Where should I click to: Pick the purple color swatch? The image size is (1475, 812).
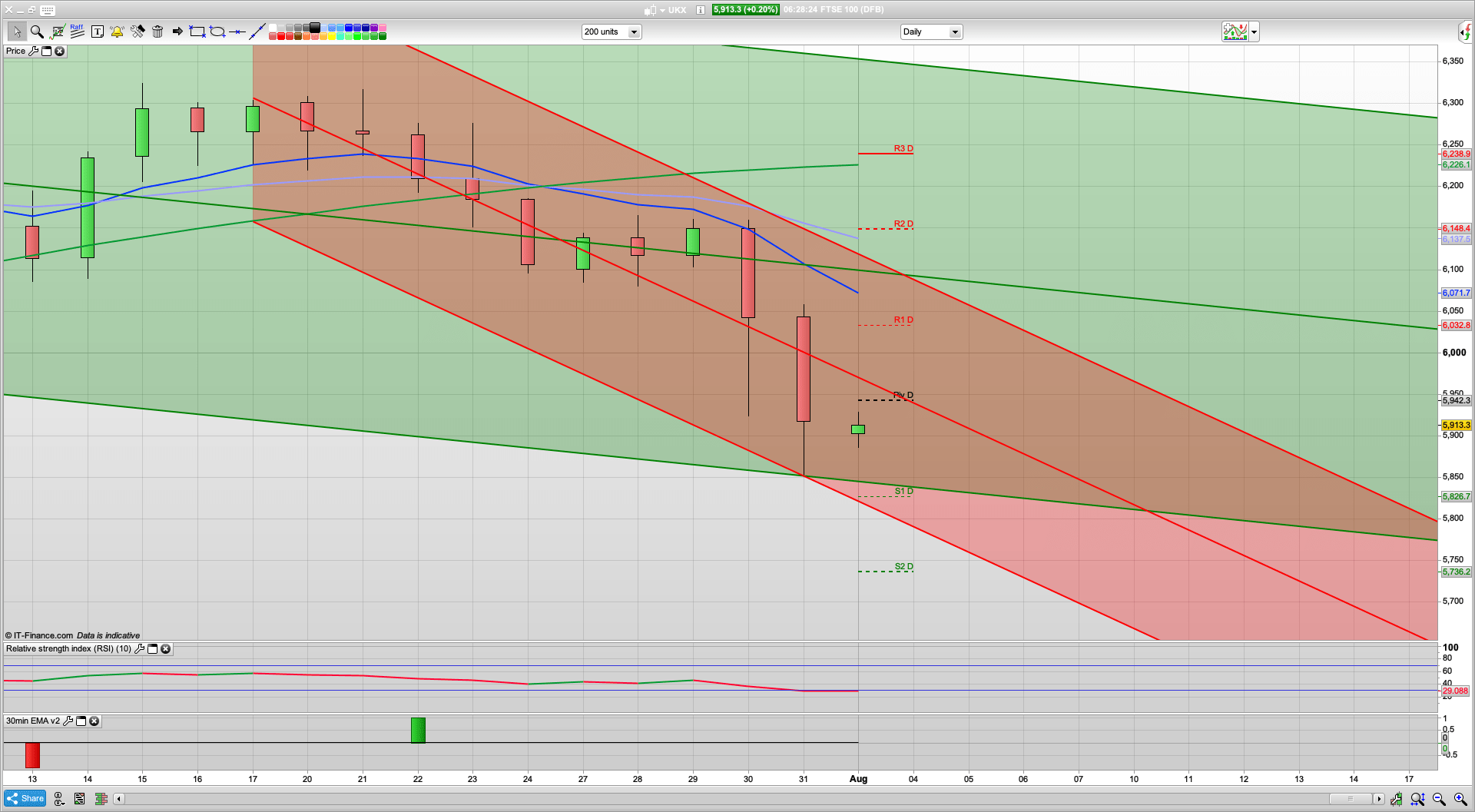pos(374,28)
